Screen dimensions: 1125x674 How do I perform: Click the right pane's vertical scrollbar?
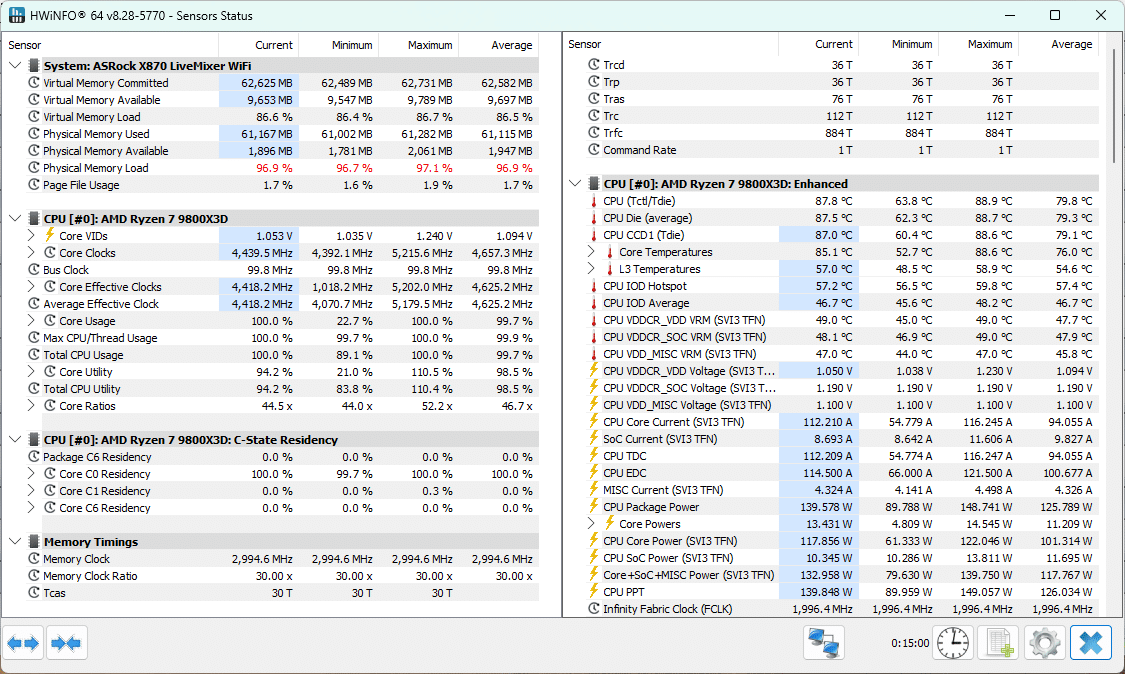point(1114,108)
